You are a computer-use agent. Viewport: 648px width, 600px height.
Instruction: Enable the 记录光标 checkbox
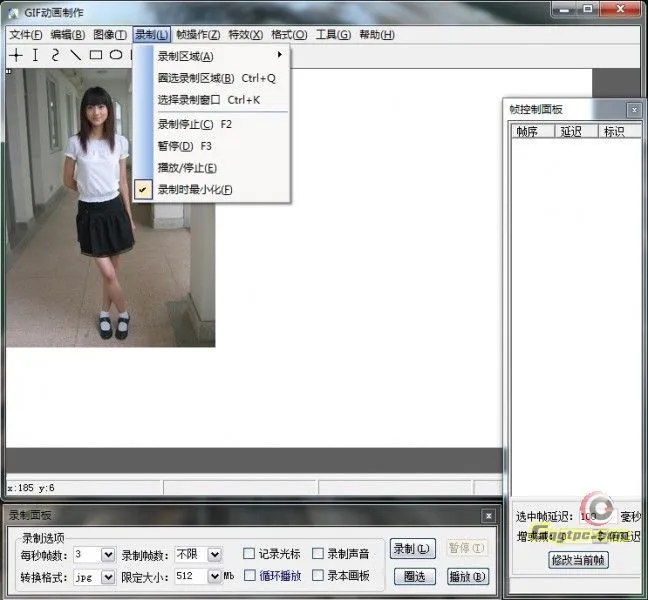[x=249, y=553]
